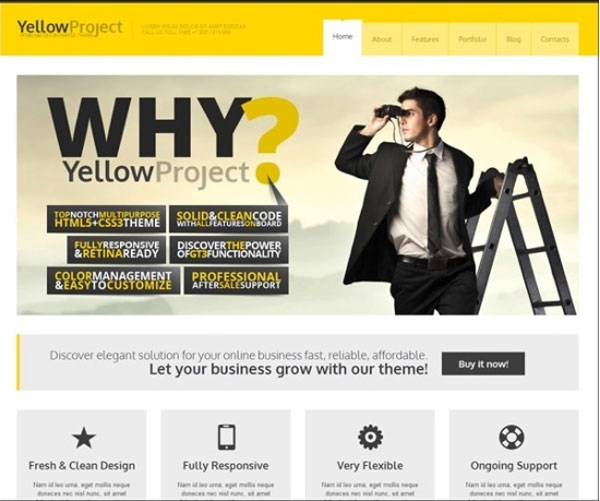Click the businessman with binoculars slider image
This screenshot has width=600, height=501.
coord(452,199)
